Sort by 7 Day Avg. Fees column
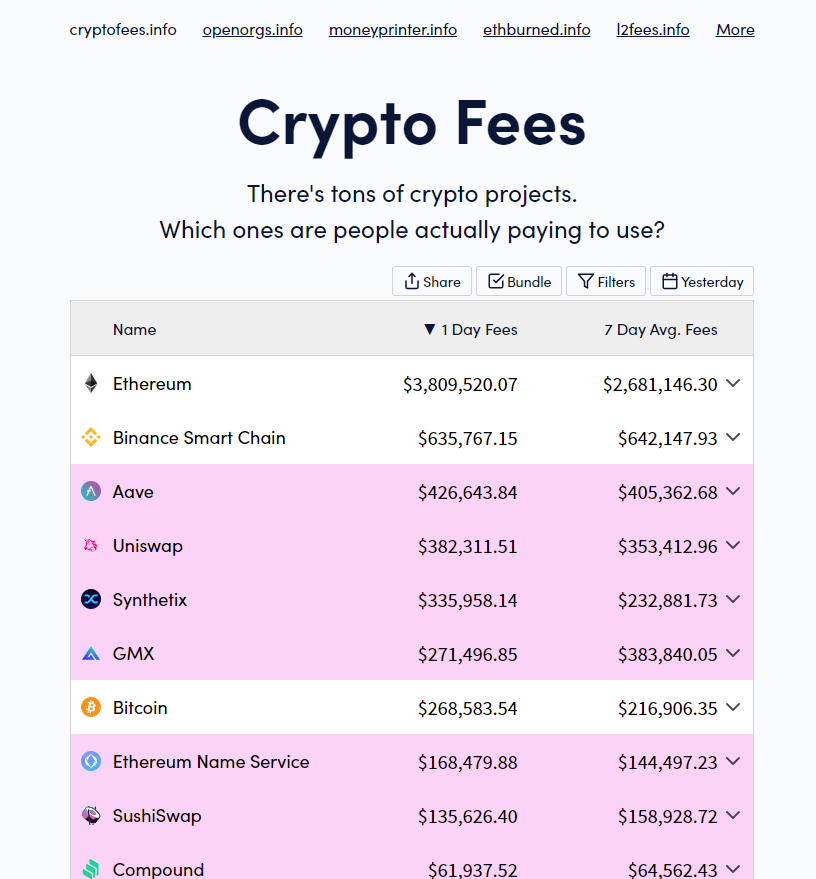This screenshot has height=879, width=816. click(x=661, y=330)
